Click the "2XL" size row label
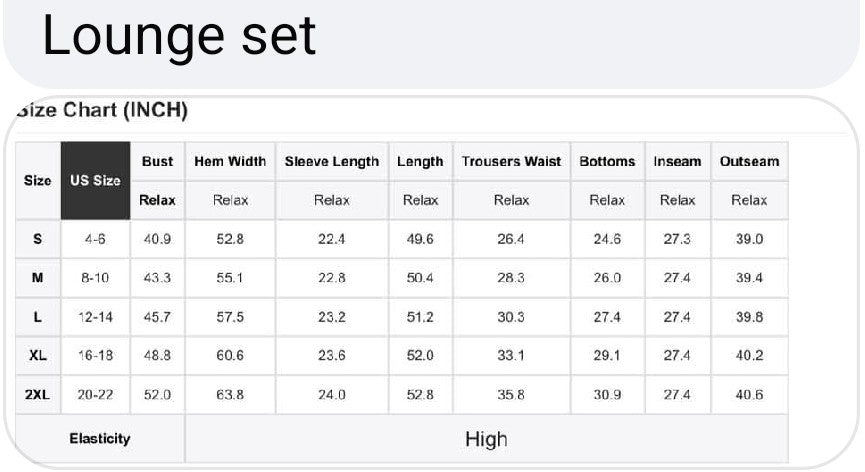The image size is (865, 472). click(x=37, y=395)
